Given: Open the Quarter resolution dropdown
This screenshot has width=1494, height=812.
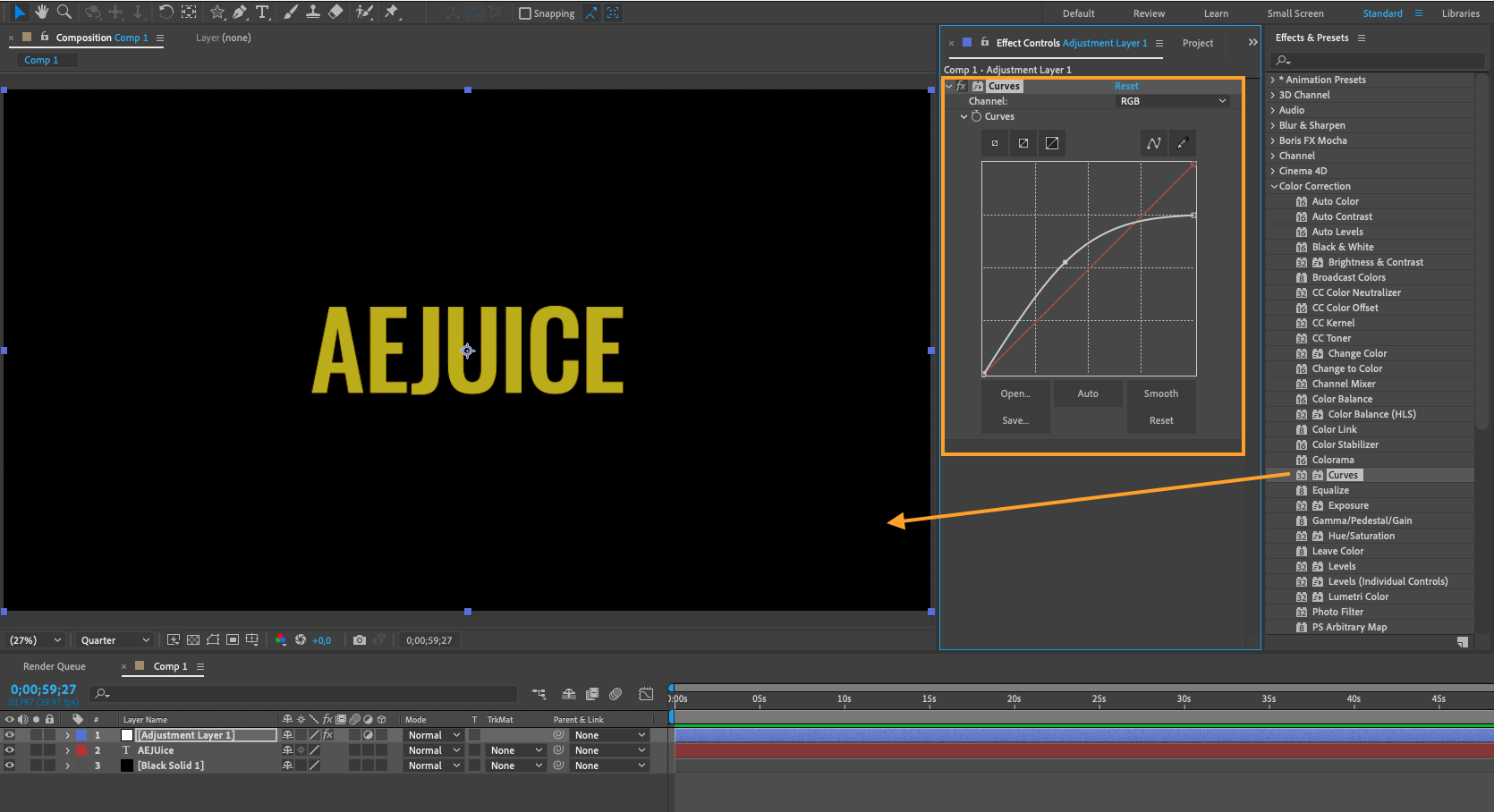Looking at the screenshot, I should pyautogui.click(x=115, y=640).
